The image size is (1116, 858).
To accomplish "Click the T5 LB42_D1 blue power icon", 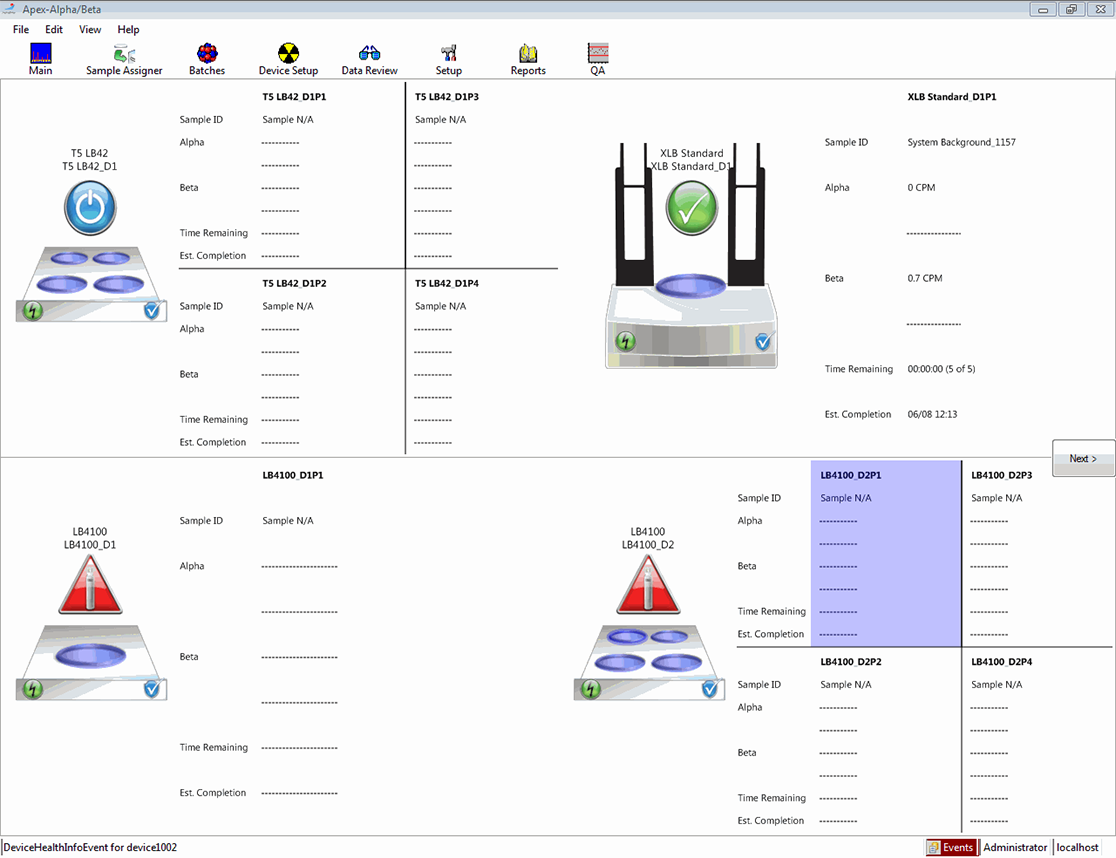I will 90,208.
